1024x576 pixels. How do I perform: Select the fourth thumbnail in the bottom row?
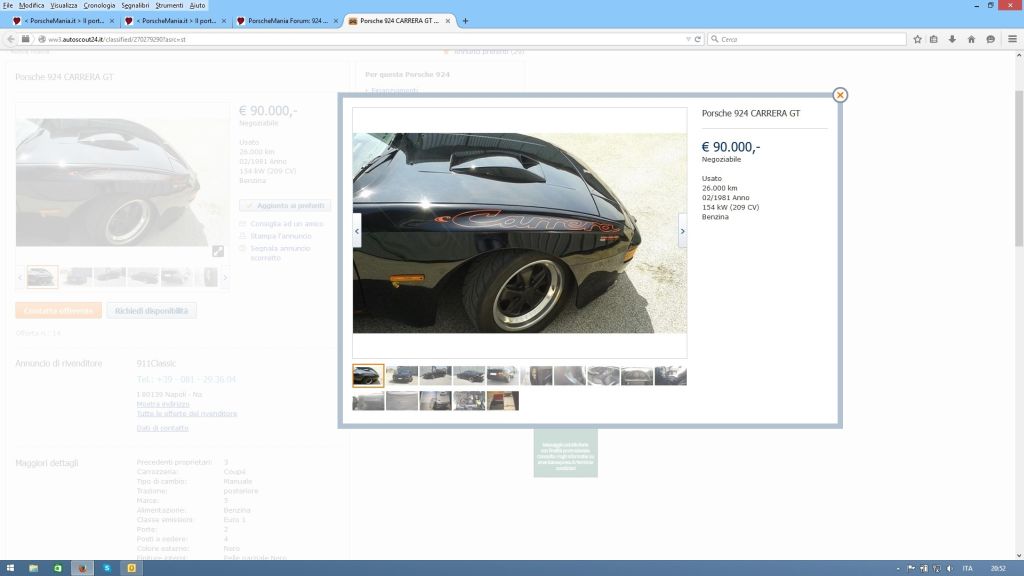(469, 400)
